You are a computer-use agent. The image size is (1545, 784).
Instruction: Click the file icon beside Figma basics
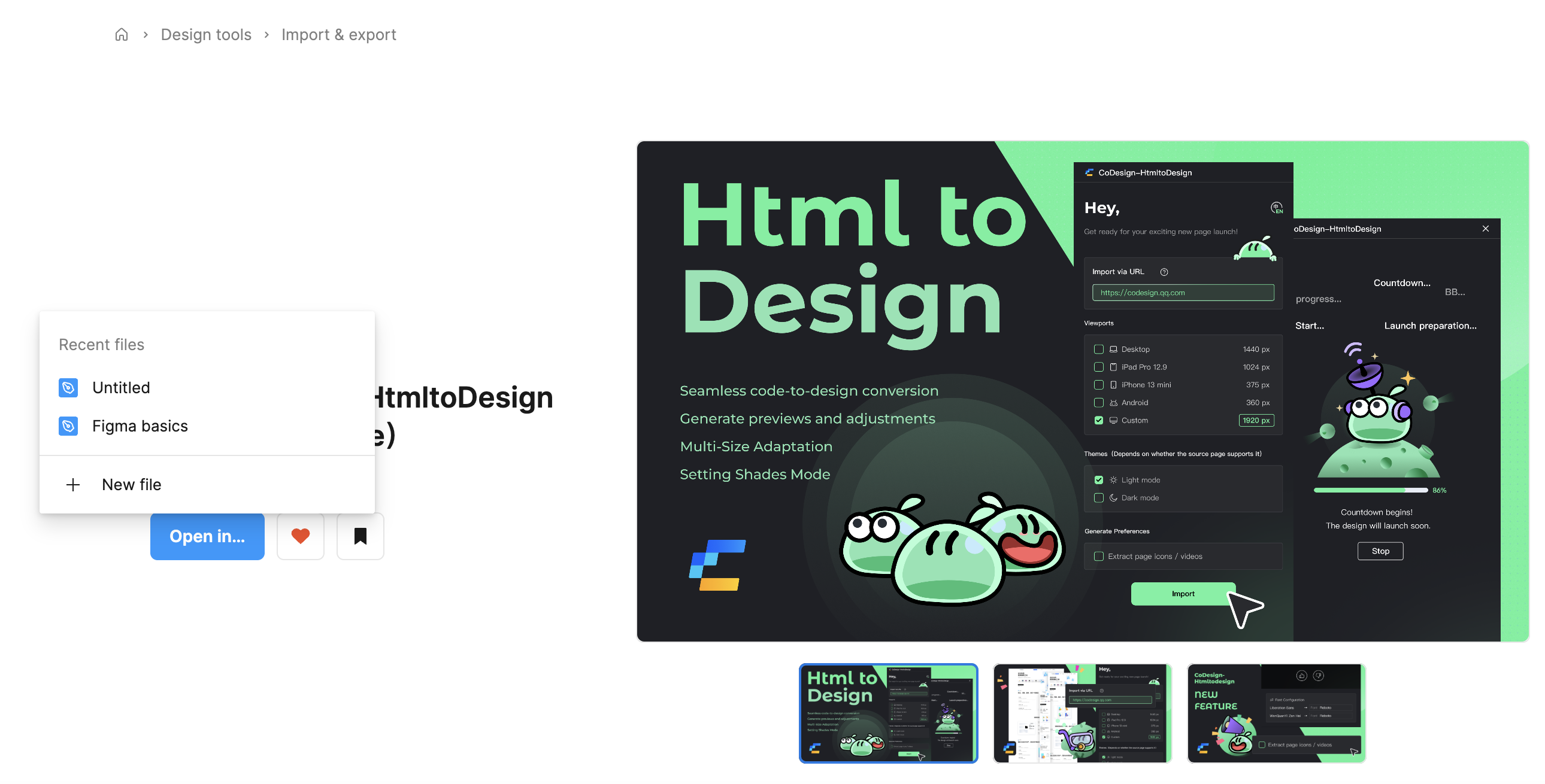click(x=68, y=426)
